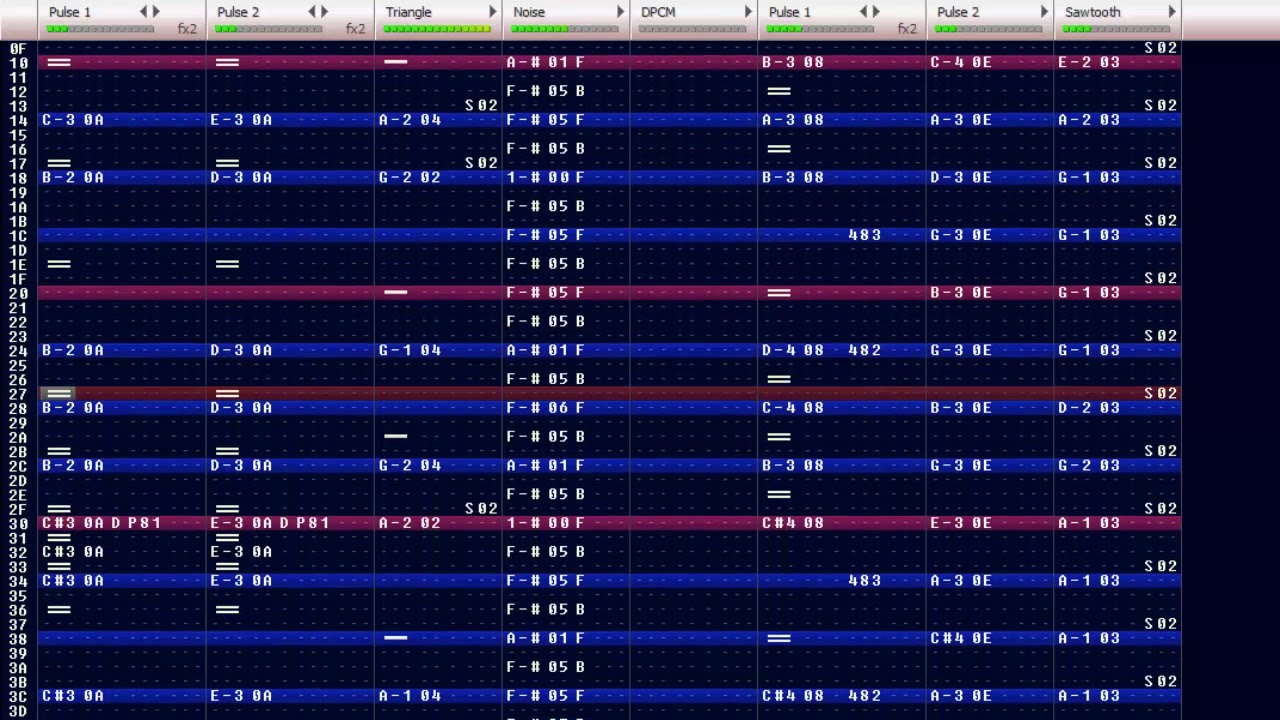Expand effect columns on first Pulse 2 channel

click(x=323, y=12)
